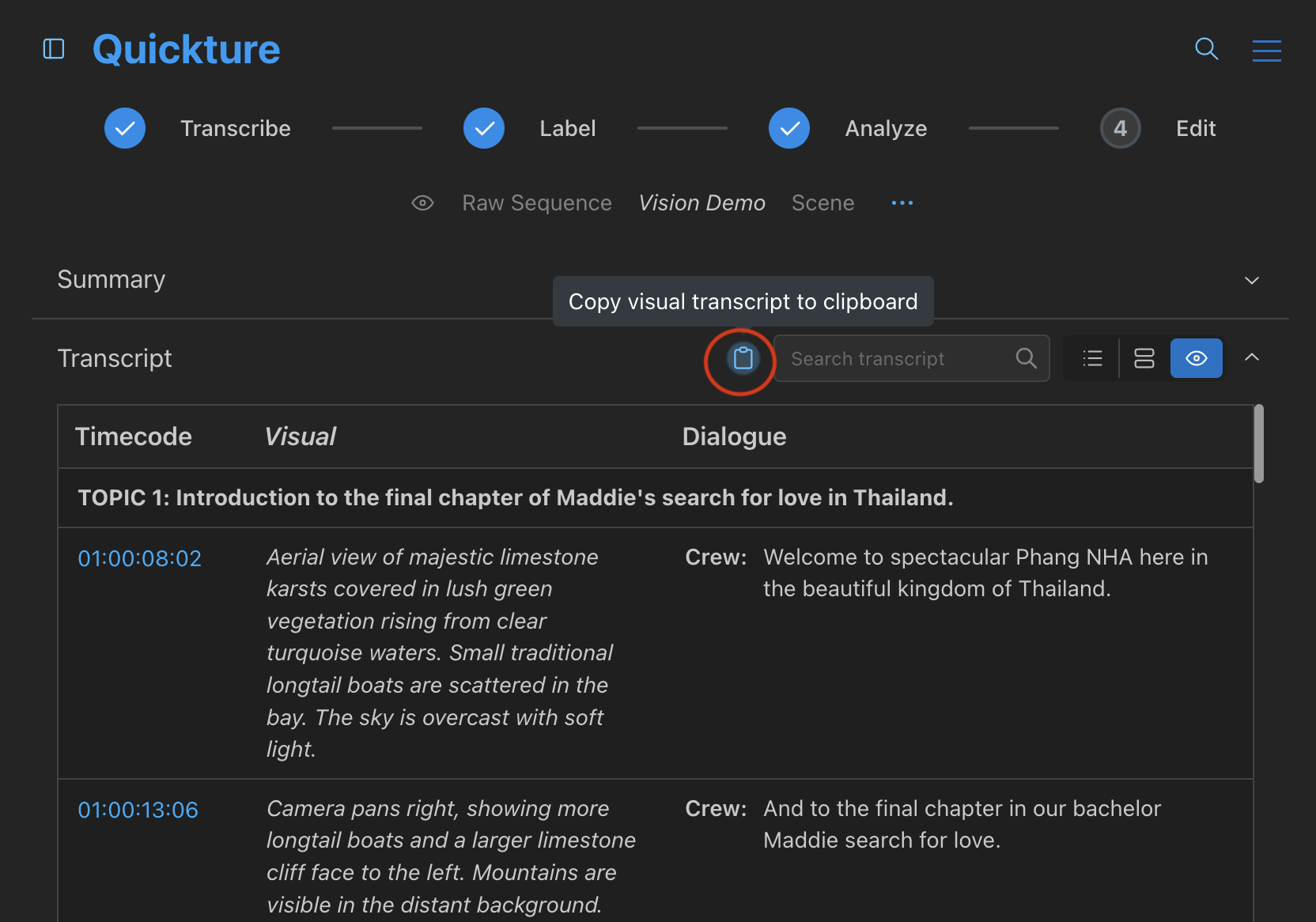Expand the Summary section
Image resolution: width=1316 pixels, height=922 pixels.
tap(1251, 281)
